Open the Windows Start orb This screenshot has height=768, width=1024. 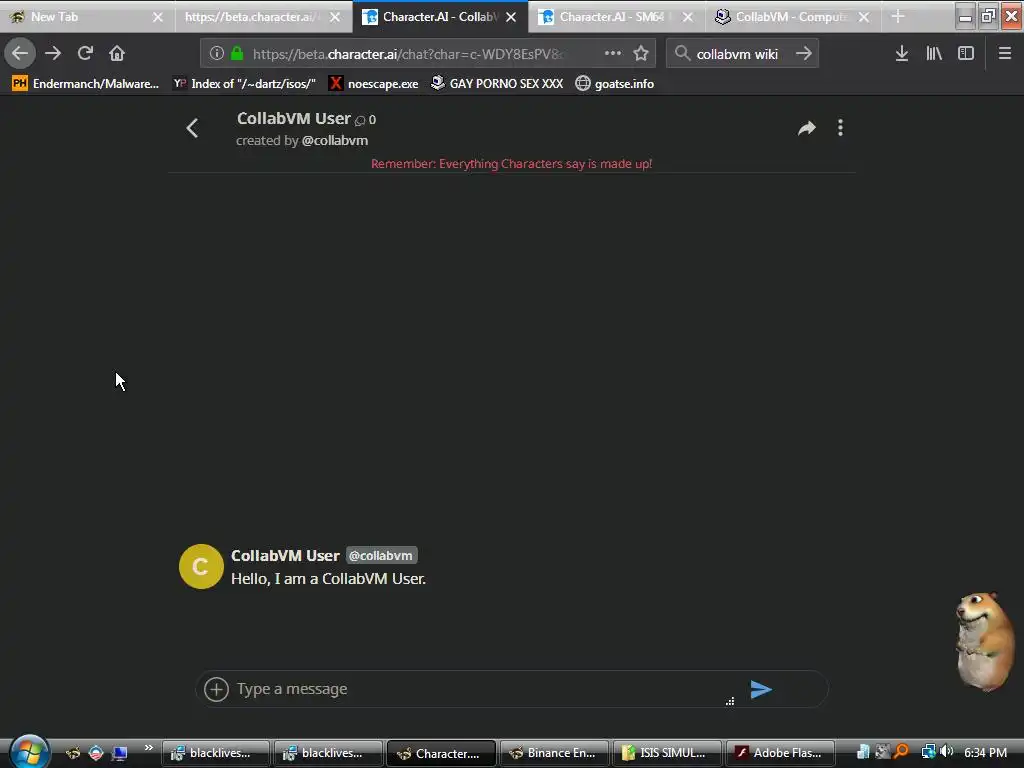29,752
